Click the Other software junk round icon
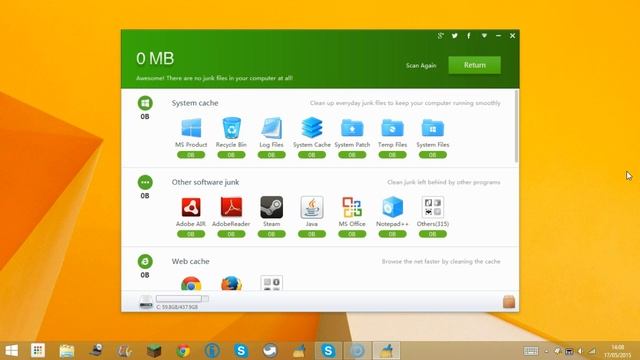 click(x=145, y=182)
